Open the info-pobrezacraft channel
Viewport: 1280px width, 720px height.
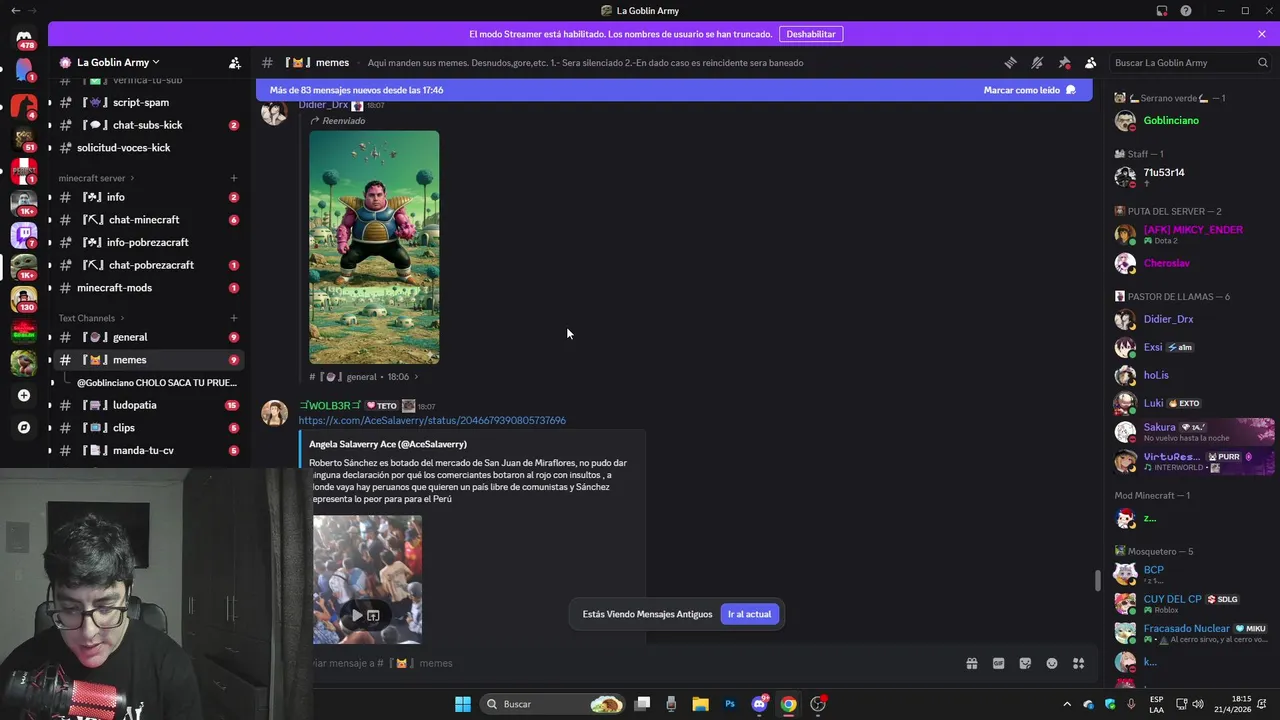pyautogui.click(x=147, y=242)
